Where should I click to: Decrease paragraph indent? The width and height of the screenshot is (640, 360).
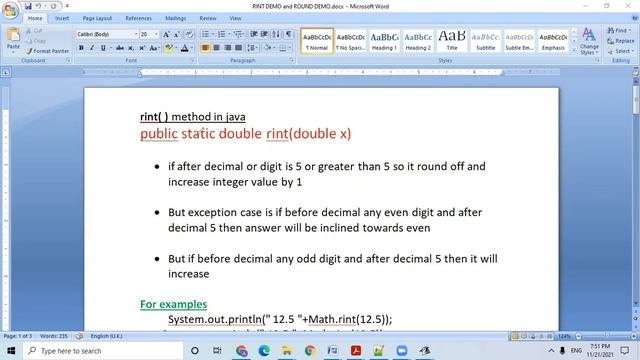click(253, 34)
